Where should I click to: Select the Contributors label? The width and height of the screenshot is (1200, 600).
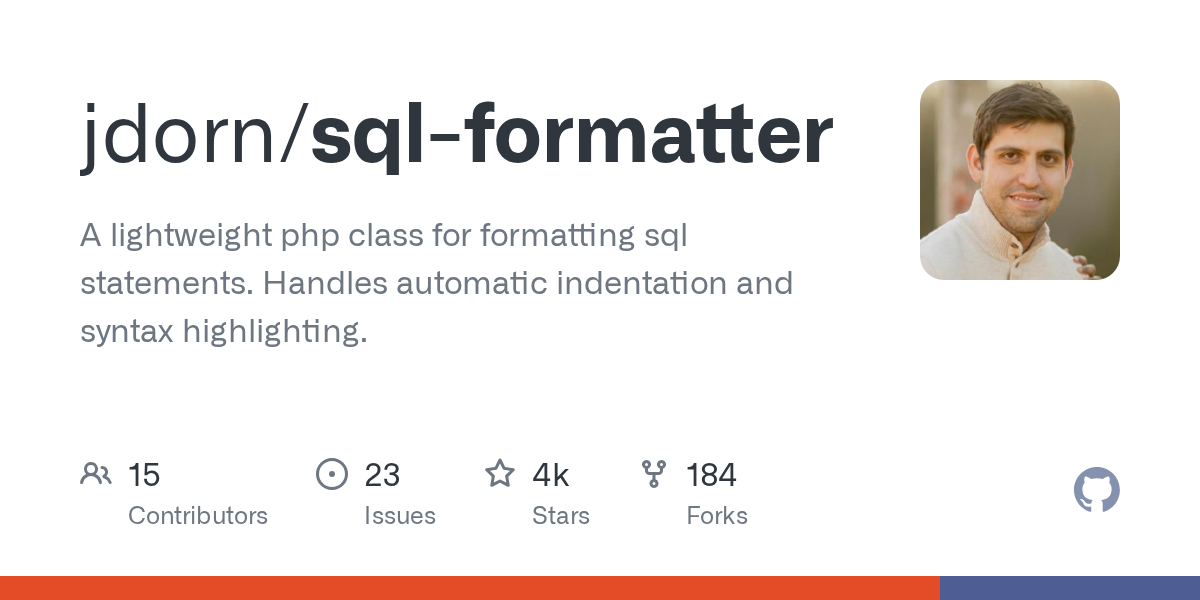coord(198,516)
